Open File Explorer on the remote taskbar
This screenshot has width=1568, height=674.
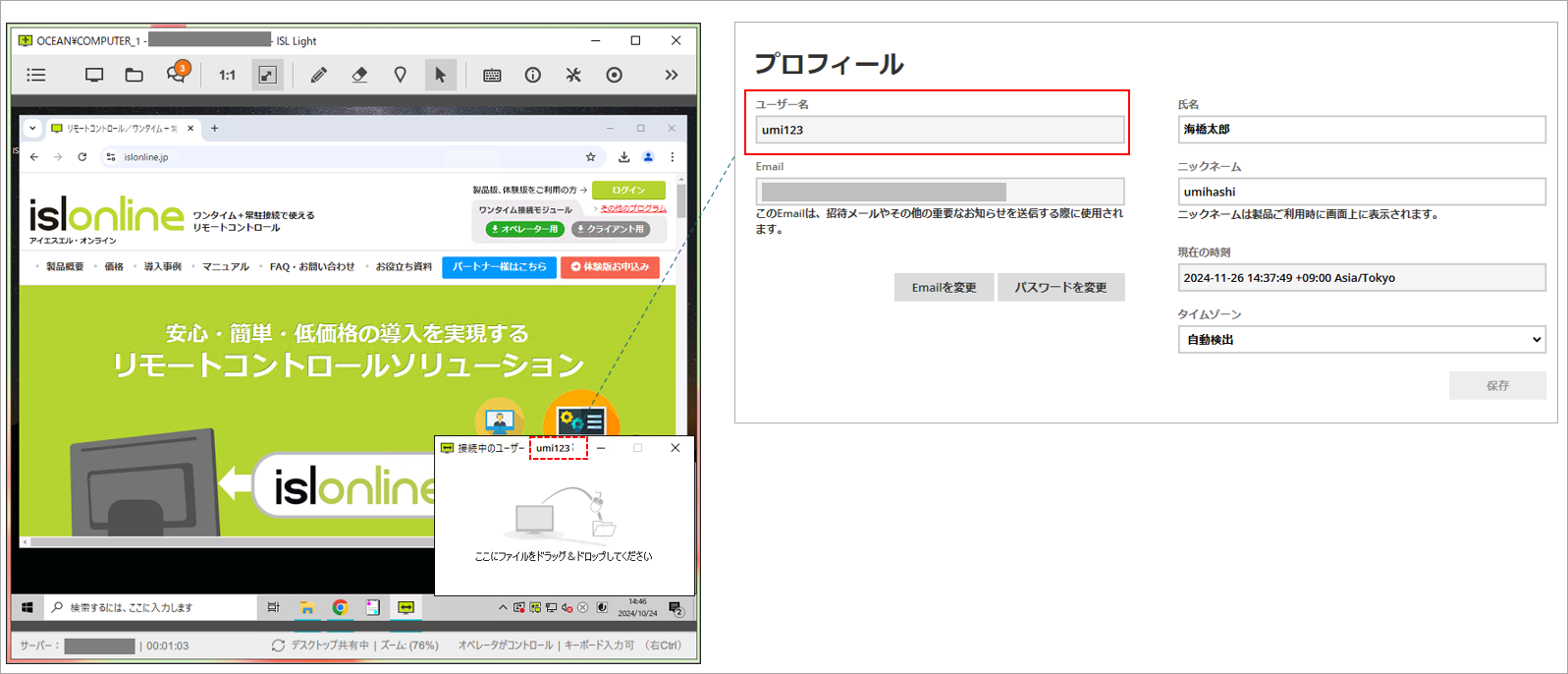(x=306, y=608)
